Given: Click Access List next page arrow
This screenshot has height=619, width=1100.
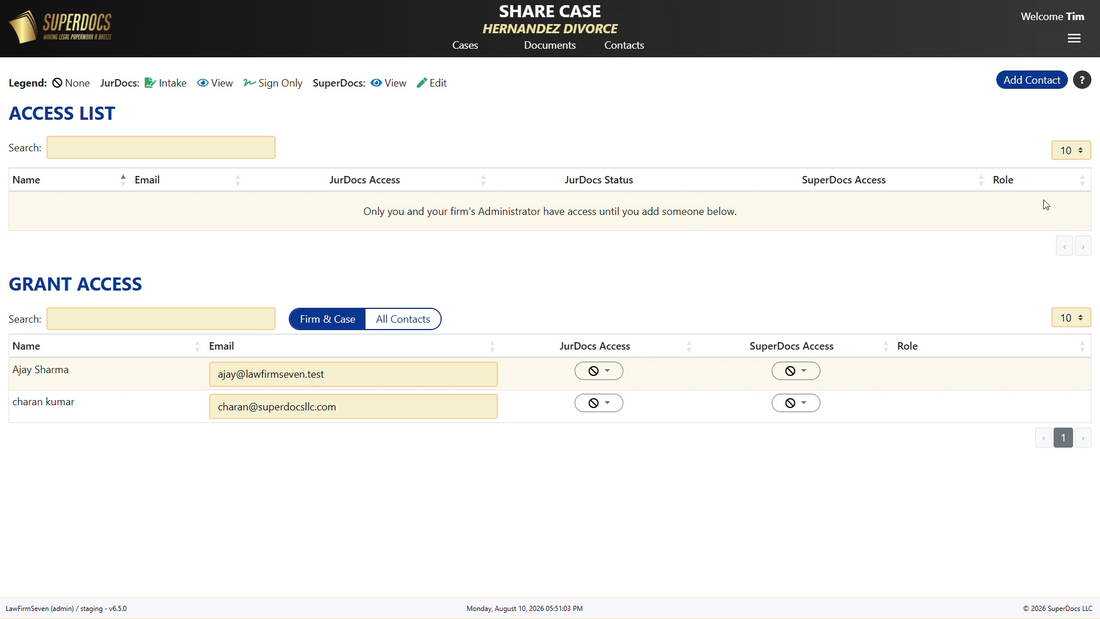Looking at the screenshot, I should coord(1082,246).
